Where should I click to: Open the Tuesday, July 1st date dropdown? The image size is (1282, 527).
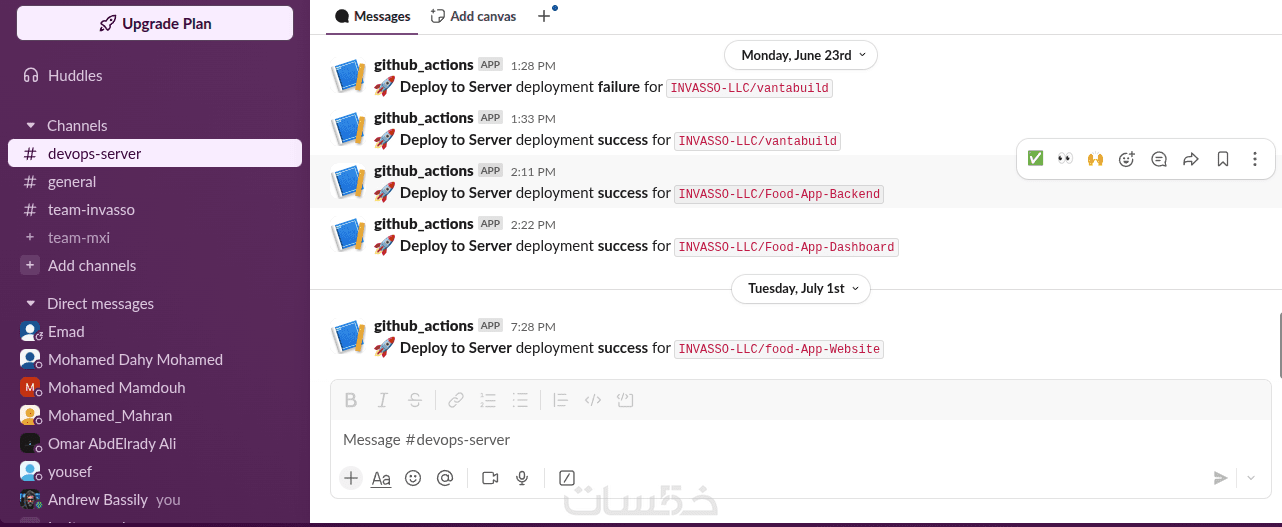pos(801,288)
